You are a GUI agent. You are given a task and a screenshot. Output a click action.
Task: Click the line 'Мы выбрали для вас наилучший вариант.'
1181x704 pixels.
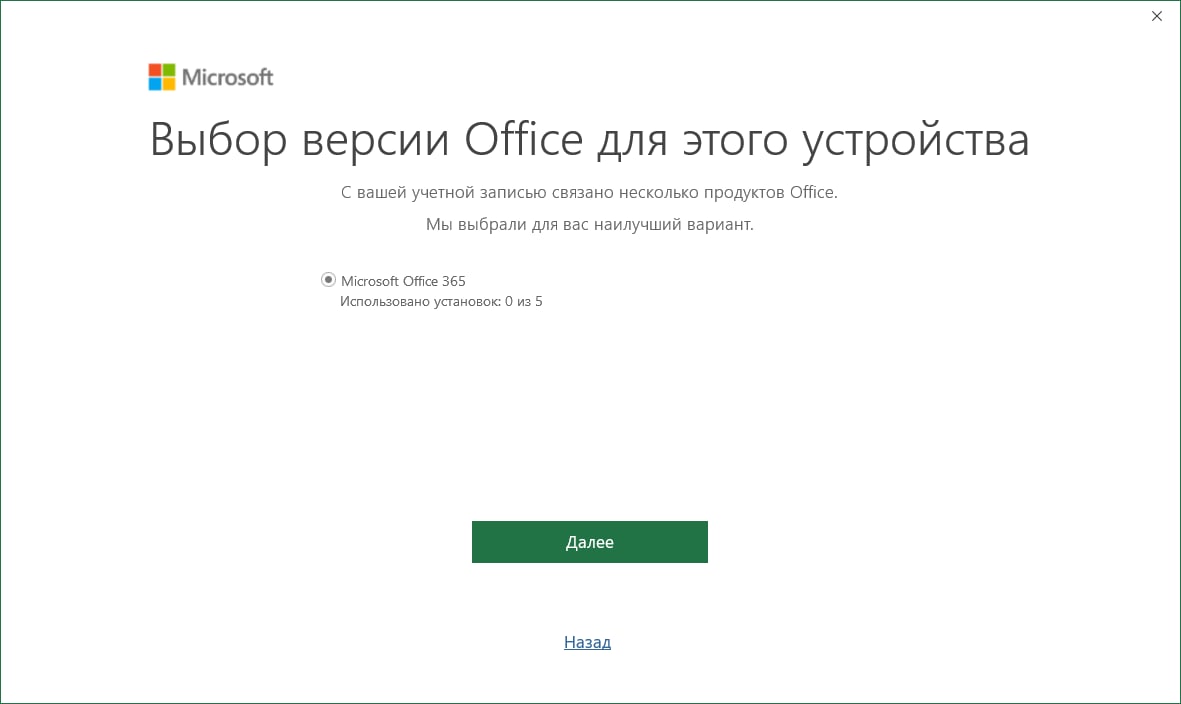point(590,224)
